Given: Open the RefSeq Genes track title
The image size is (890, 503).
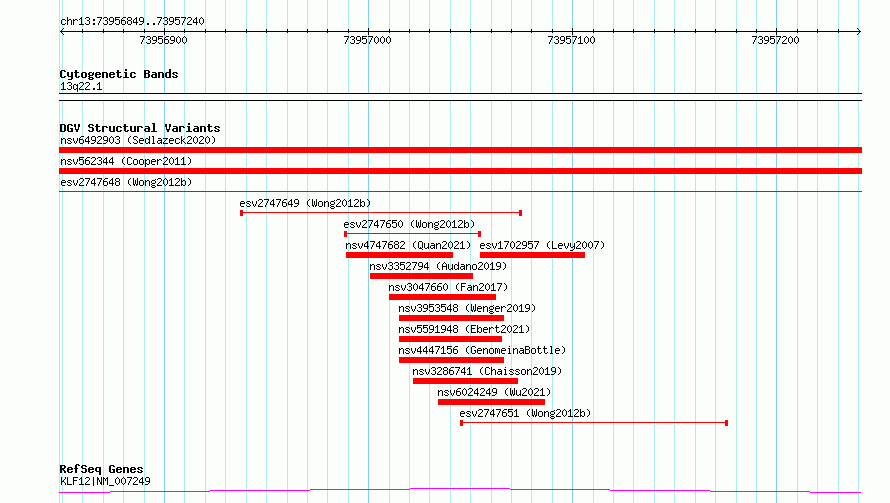Looking at the screenshot, I should click(101, 470).
